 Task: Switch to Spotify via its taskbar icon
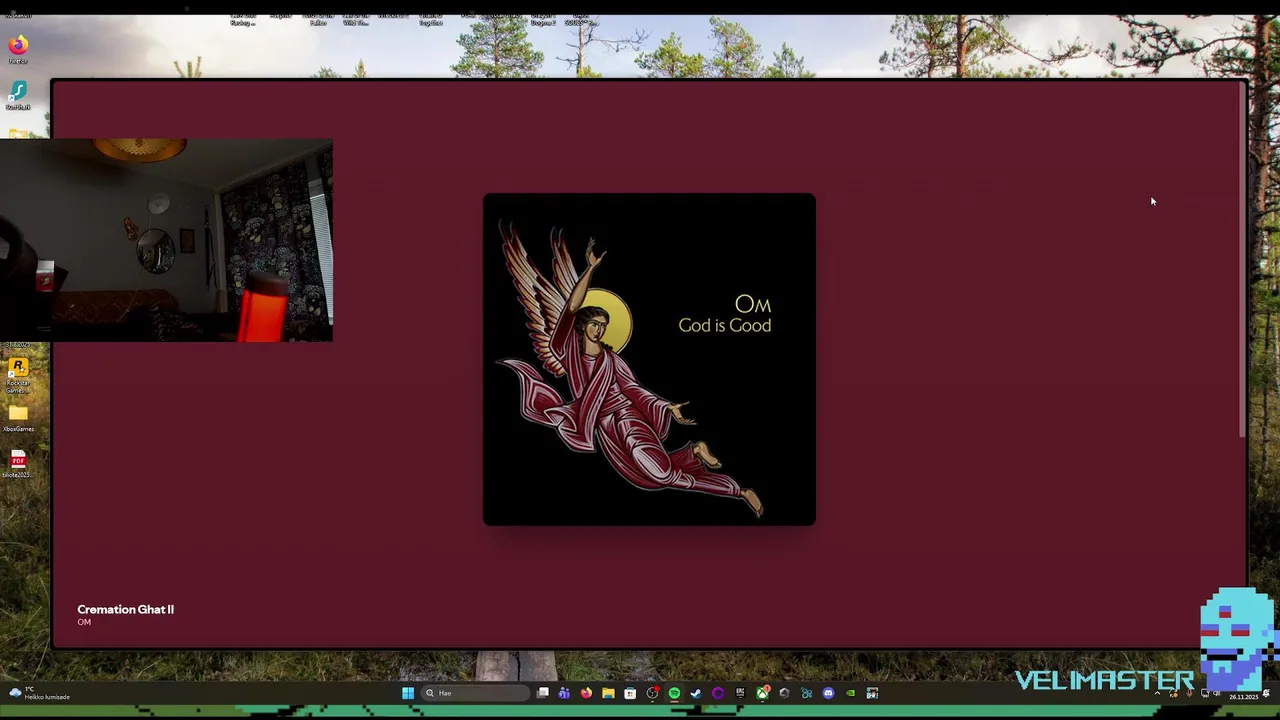click(674, 693)
